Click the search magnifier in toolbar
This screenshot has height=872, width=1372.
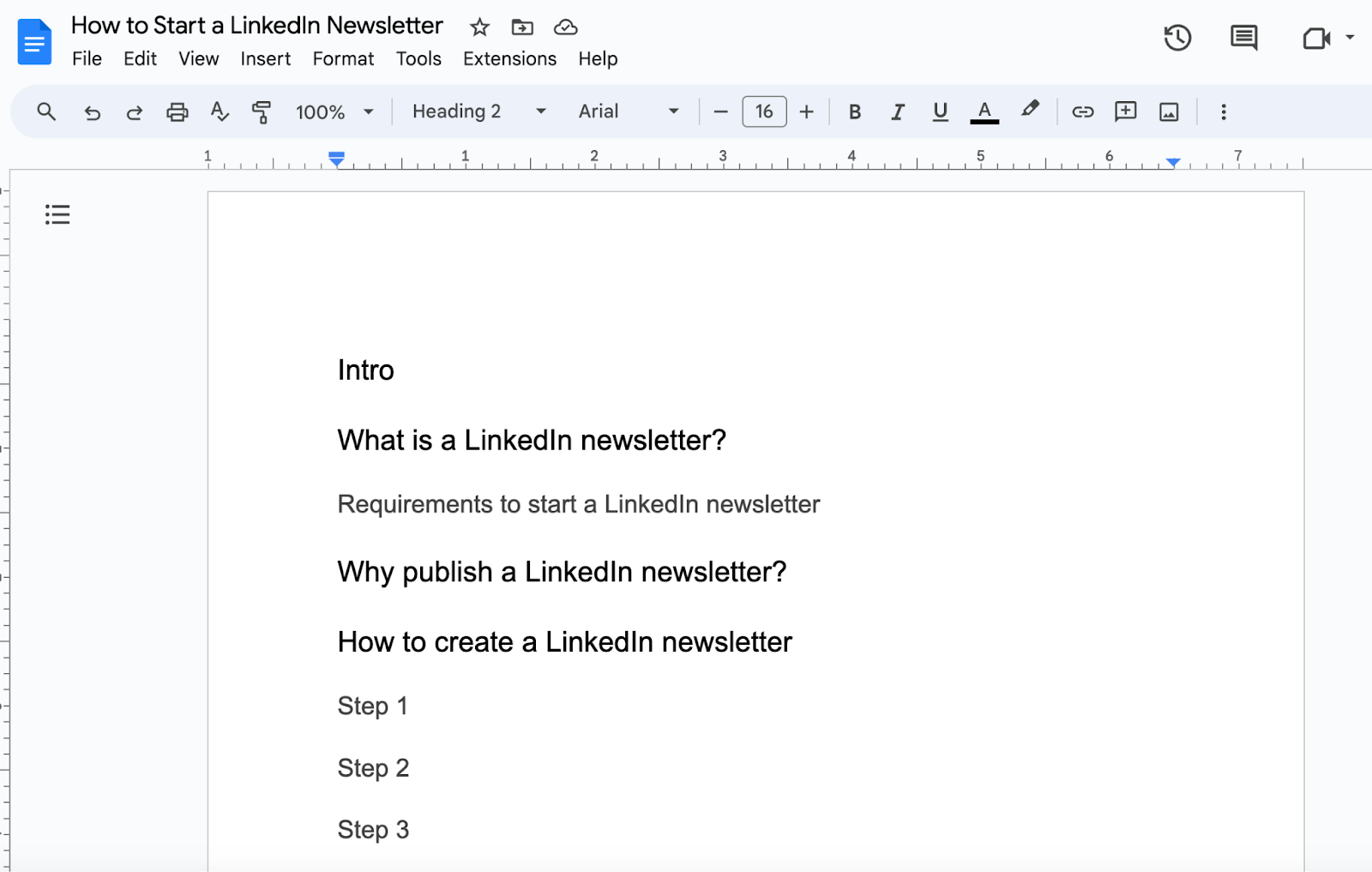click(x=46, y=111)
